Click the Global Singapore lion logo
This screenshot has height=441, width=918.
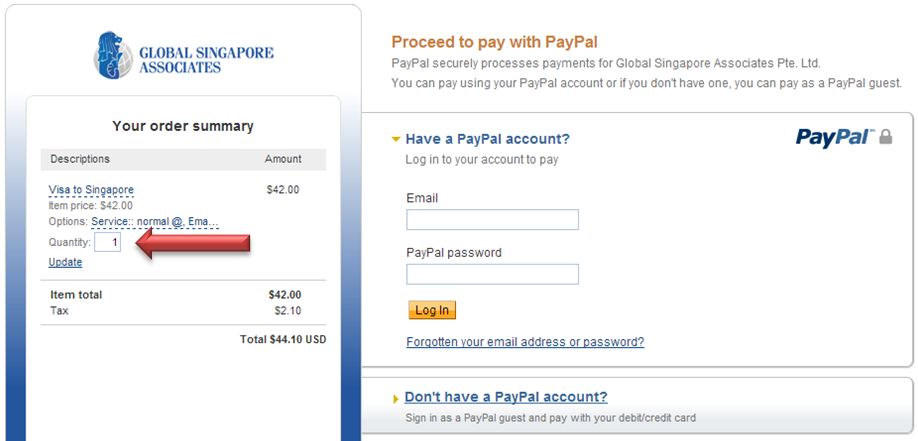pyautogui.click(x=114, y=55)
